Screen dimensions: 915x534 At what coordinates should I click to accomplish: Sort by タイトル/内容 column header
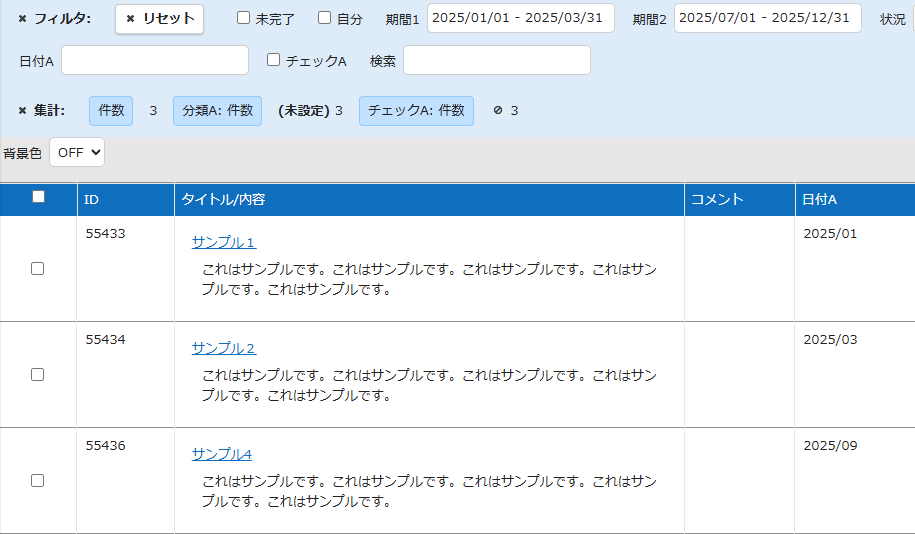pos(429,200)
